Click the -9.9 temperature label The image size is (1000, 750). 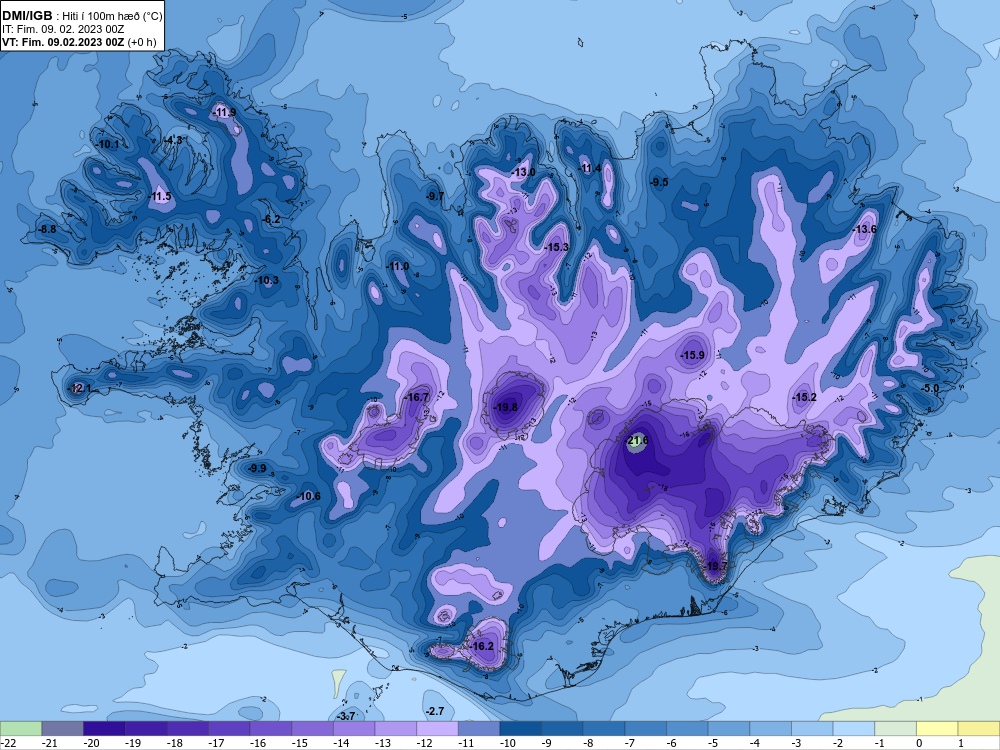click(257, 469)
